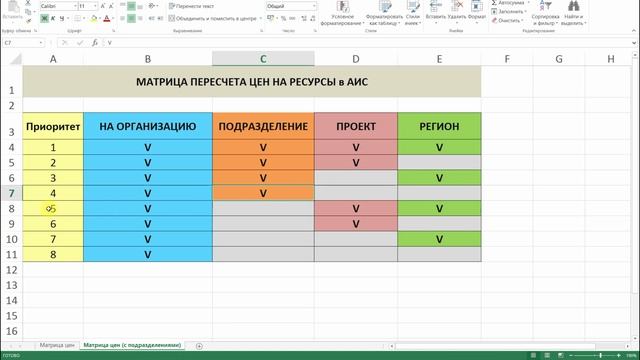Toggle center horizontal alignment
Screen dimensions: 640x360
tap(131, 18)
